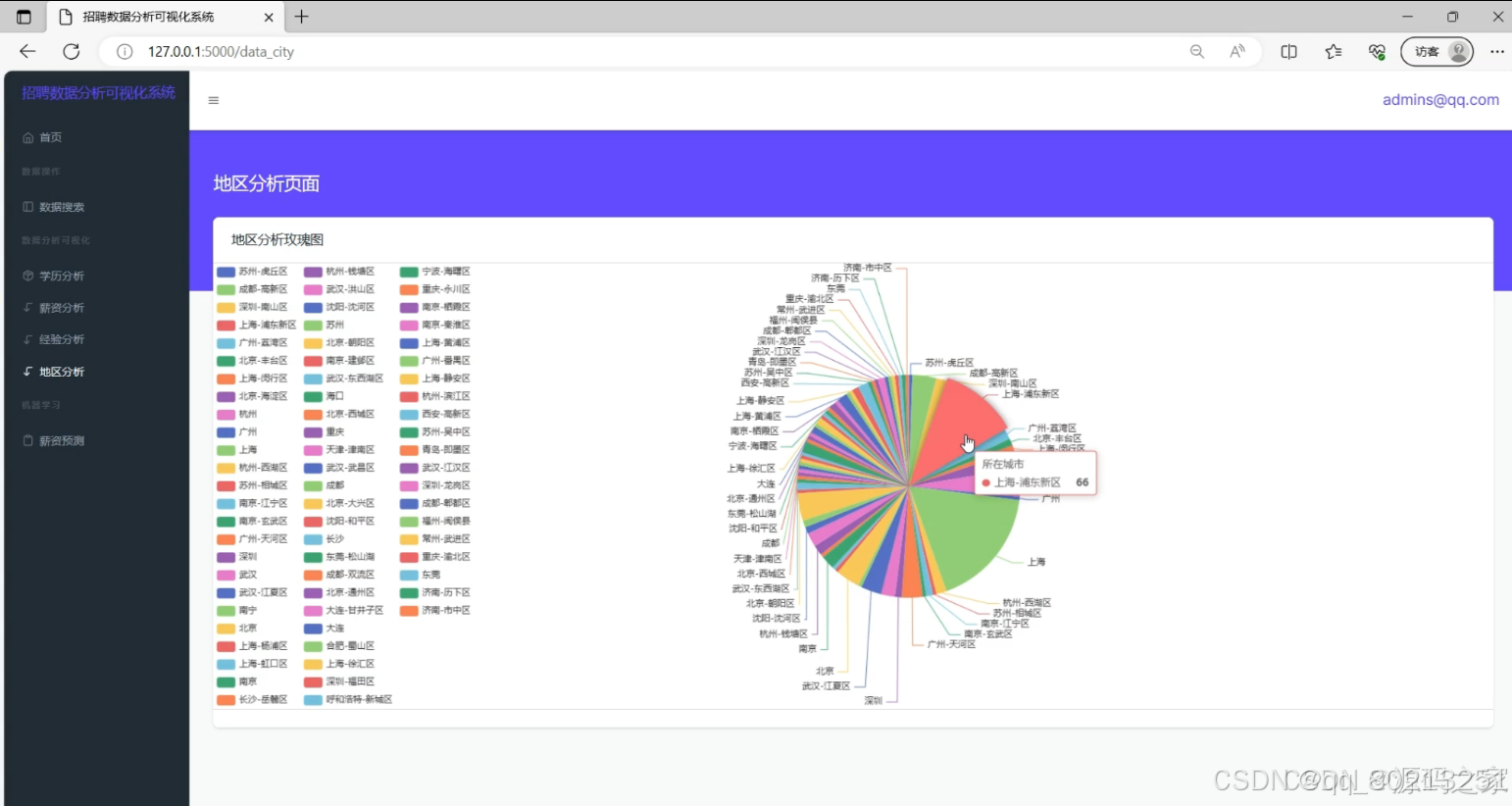Open the favorites menu star icon
The height and width of the screenshot is (806, 1512).
pos(1333,51)
